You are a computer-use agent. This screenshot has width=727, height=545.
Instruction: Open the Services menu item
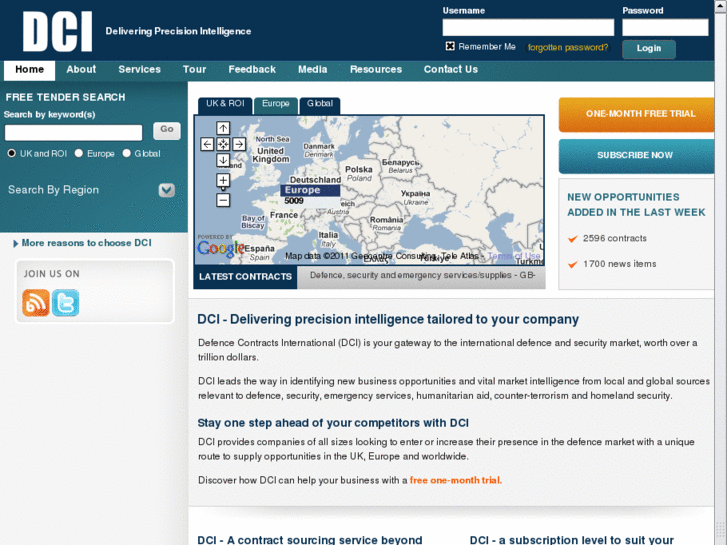tap(140, 70)
